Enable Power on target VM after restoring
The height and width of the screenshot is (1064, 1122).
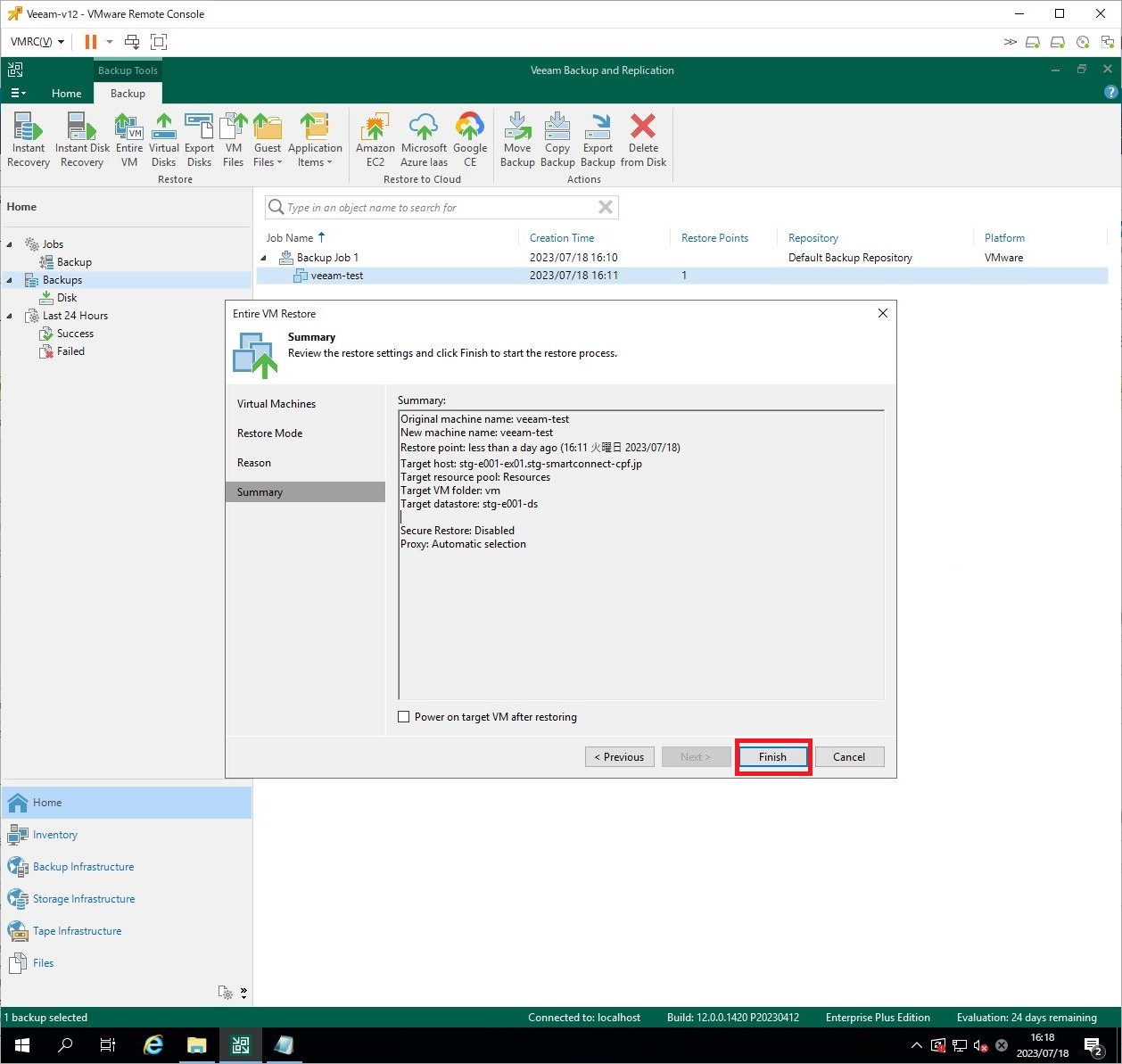point(404,717)
